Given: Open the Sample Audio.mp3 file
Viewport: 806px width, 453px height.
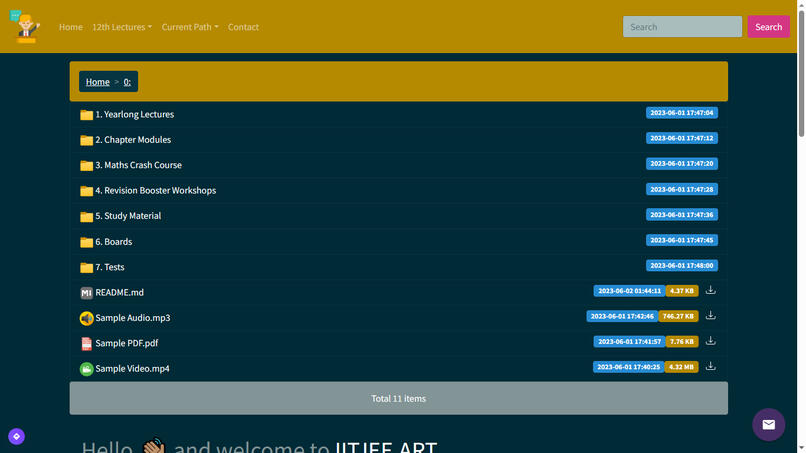Looking at the screenshot, I should pyautogui.click(x=133, y=318).
